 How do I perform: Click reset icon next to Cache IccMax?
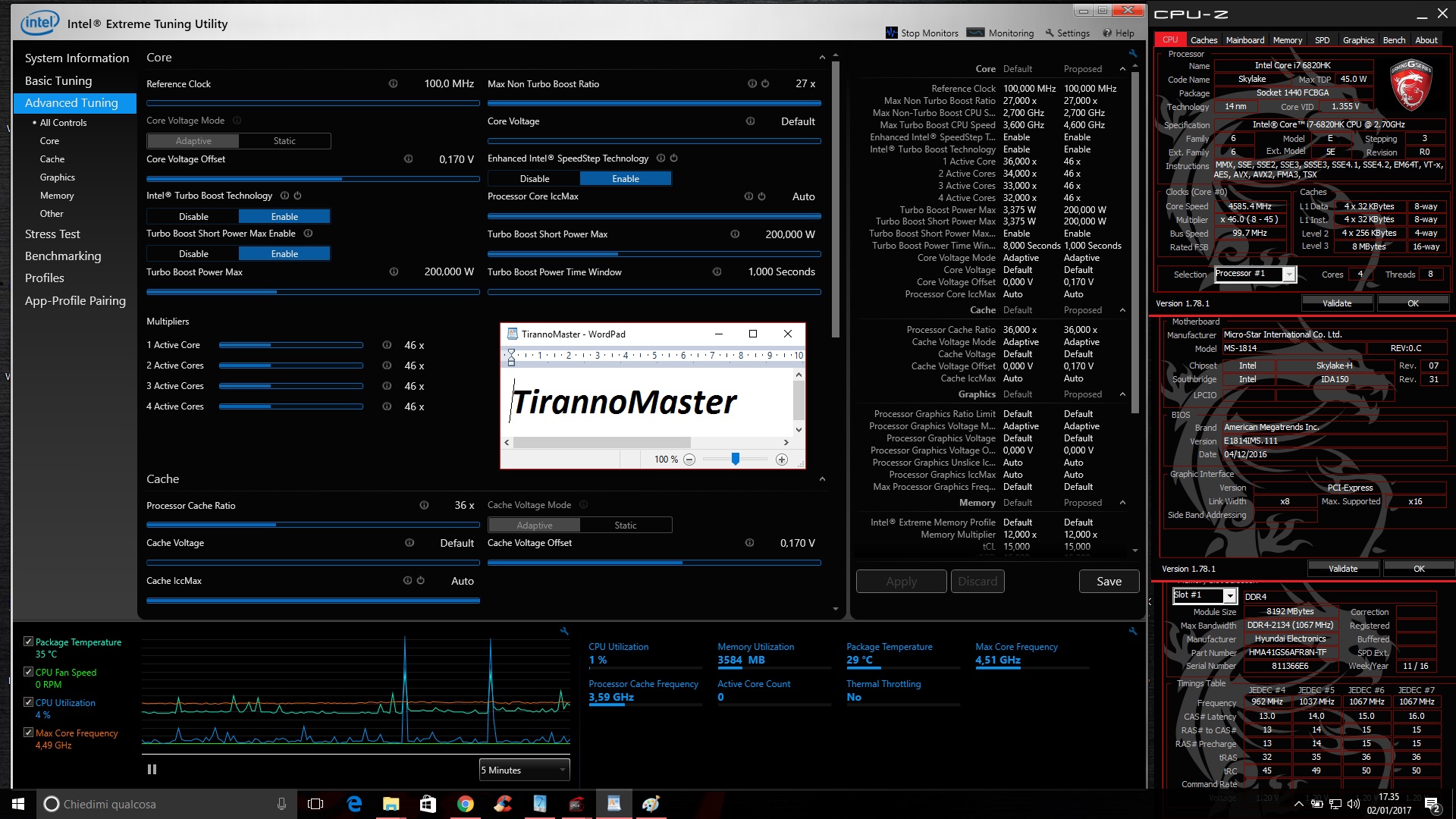420,581
